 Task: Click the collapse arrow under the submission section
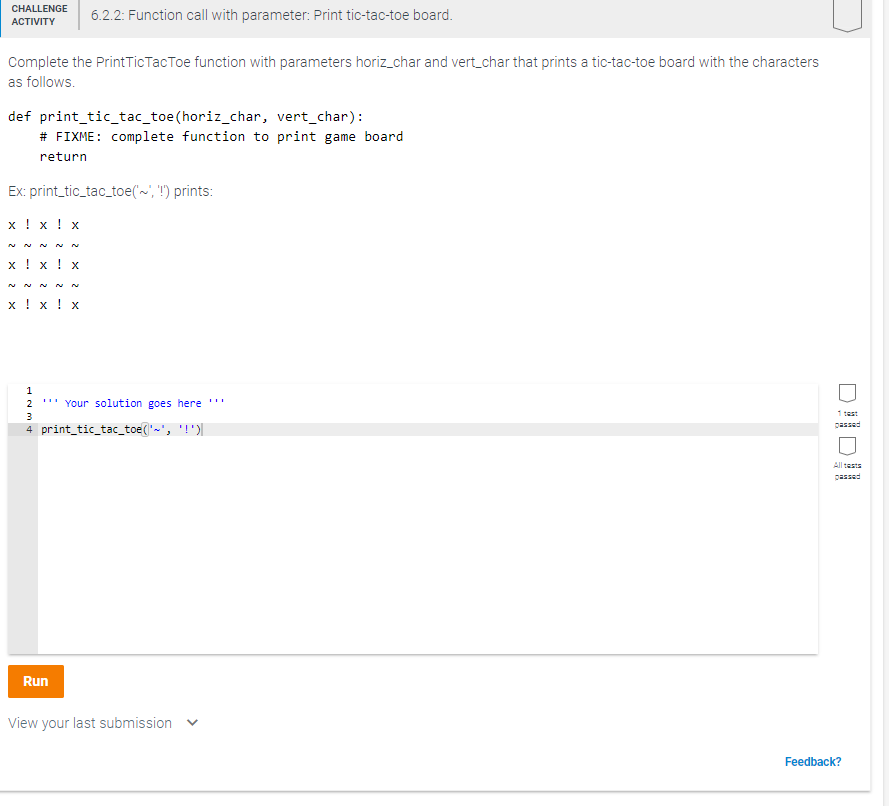192,722
